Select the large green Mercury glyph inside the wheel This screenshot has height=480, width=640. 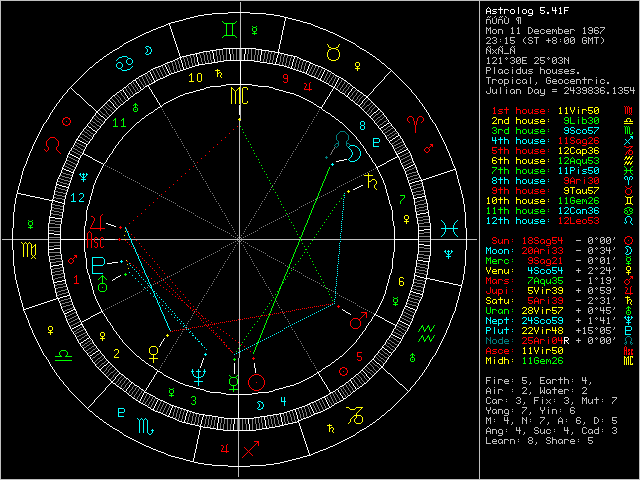[x=233, y=383]
